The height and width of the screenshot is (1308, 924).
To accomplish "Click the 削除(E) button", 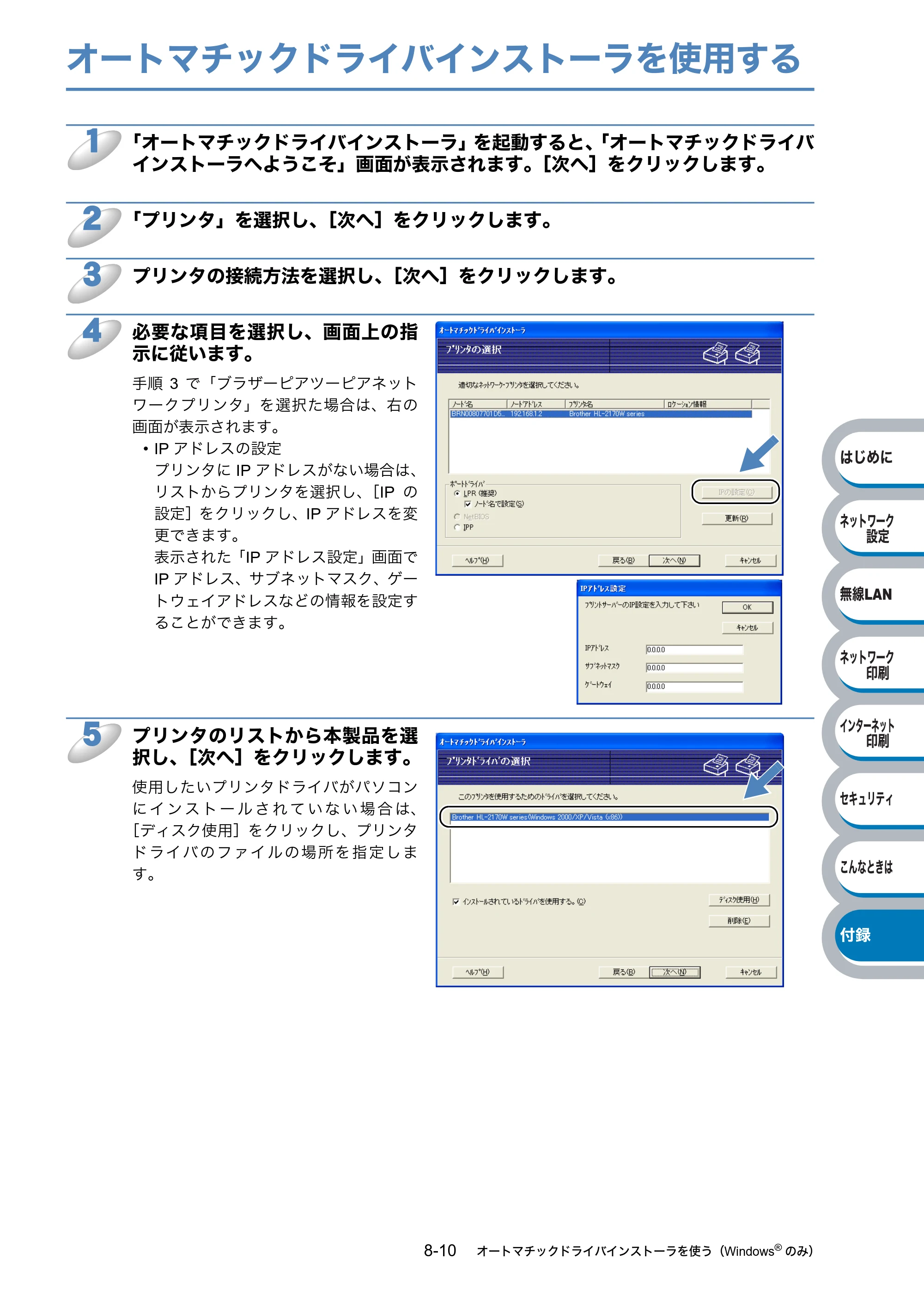I will point(739,921).
